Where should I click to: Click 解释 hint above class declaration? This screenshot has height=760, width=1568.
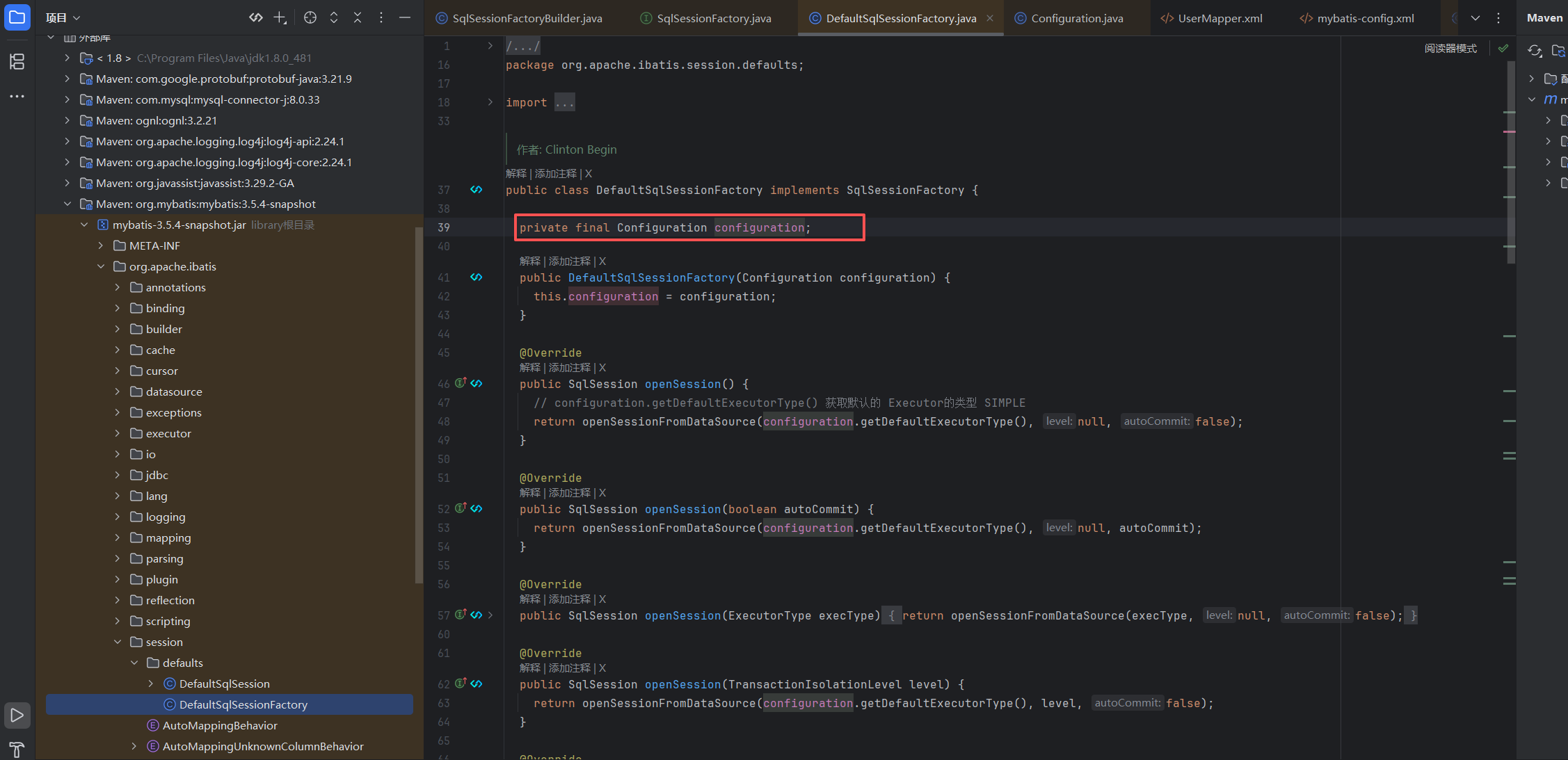pos(516,174)
